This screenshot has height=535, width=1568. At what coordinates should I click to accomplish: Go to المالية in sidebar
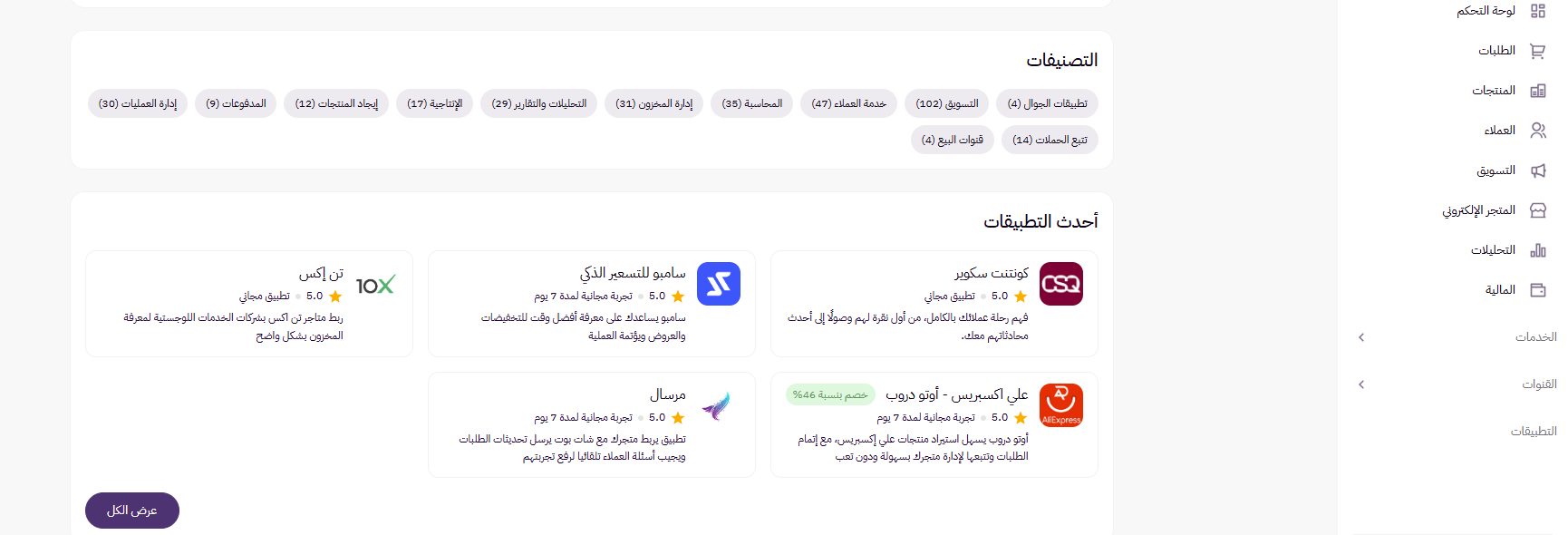[x=1501, y=290]
